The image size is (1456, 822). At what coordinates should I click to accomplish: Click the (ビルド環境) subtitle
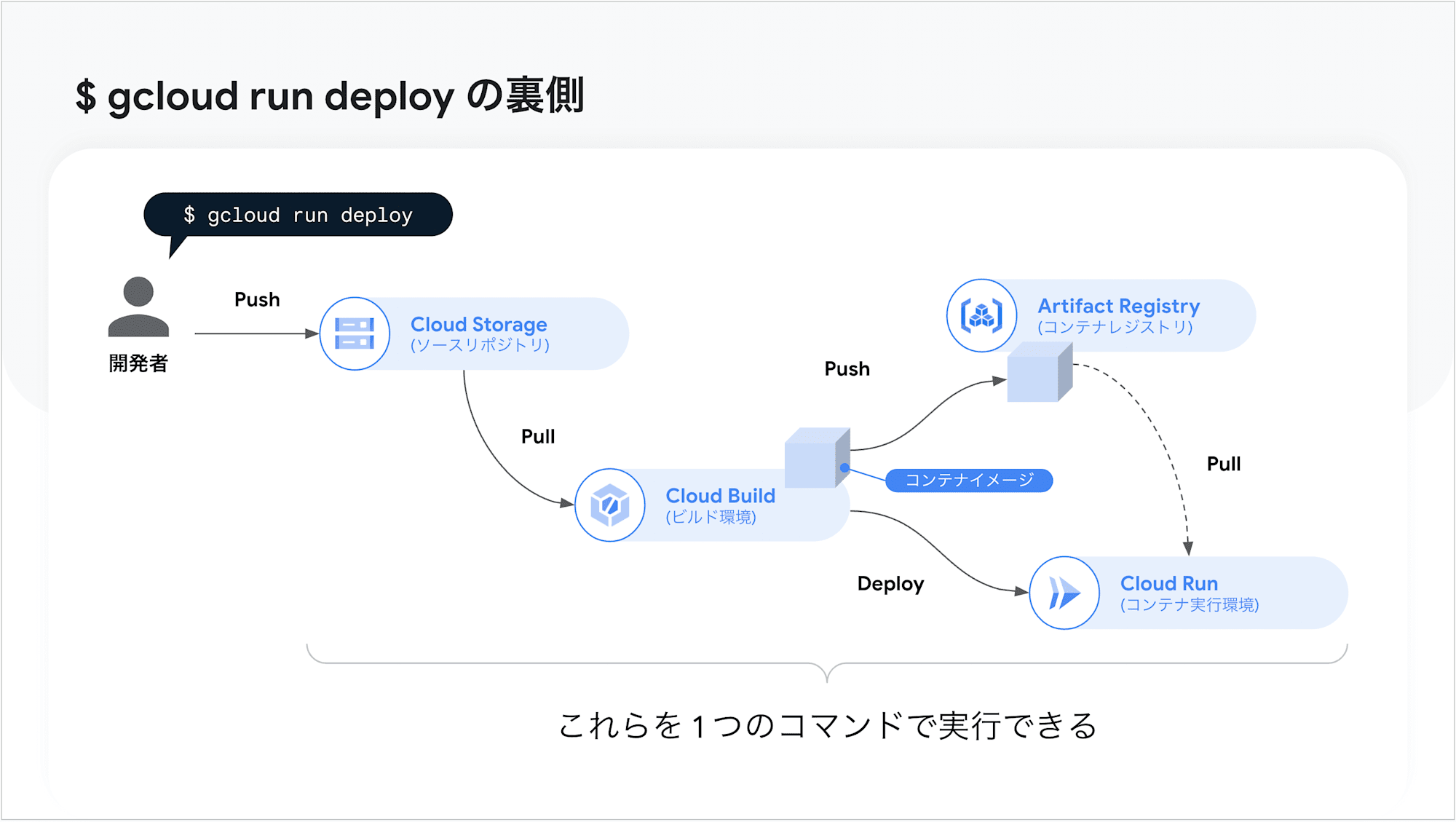(711, 517)
